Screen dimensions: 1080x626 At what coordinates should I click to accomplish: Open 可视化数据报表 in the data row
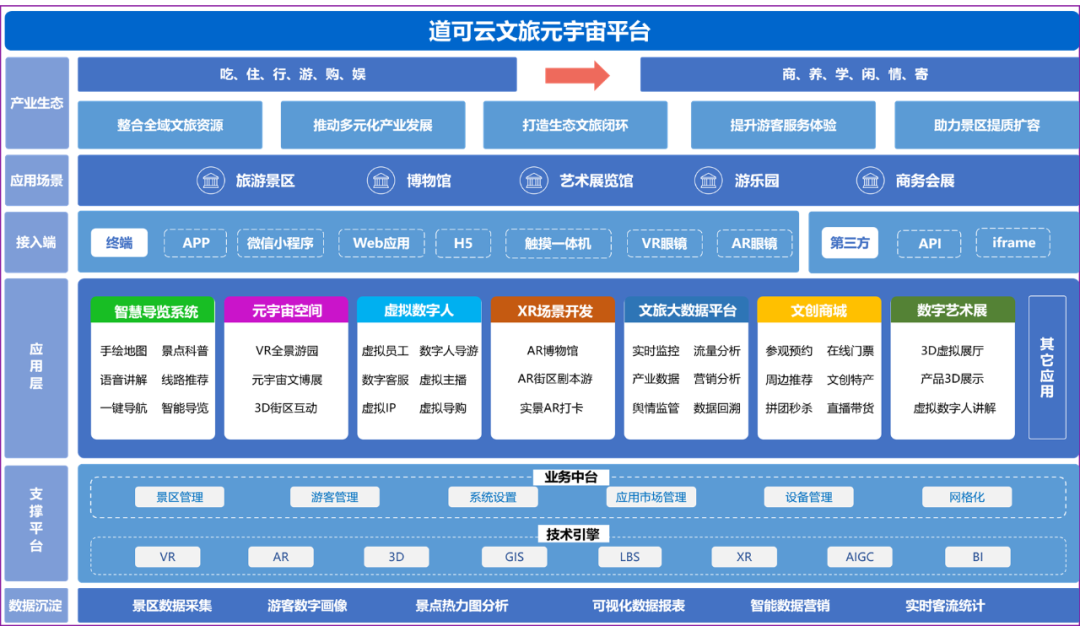tap(638, 605)
